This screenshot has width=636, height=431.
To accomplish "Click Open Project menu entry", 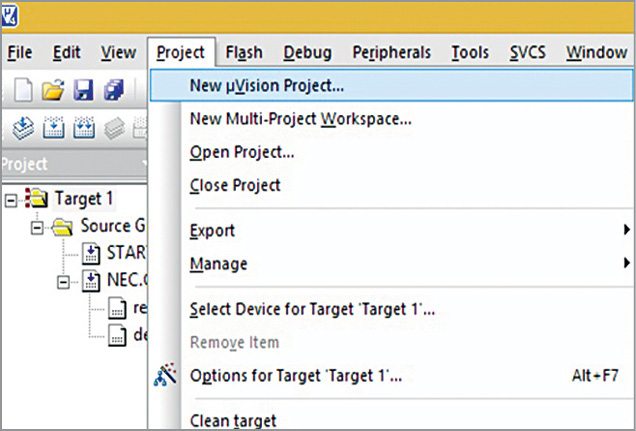I will coord(241,152).
